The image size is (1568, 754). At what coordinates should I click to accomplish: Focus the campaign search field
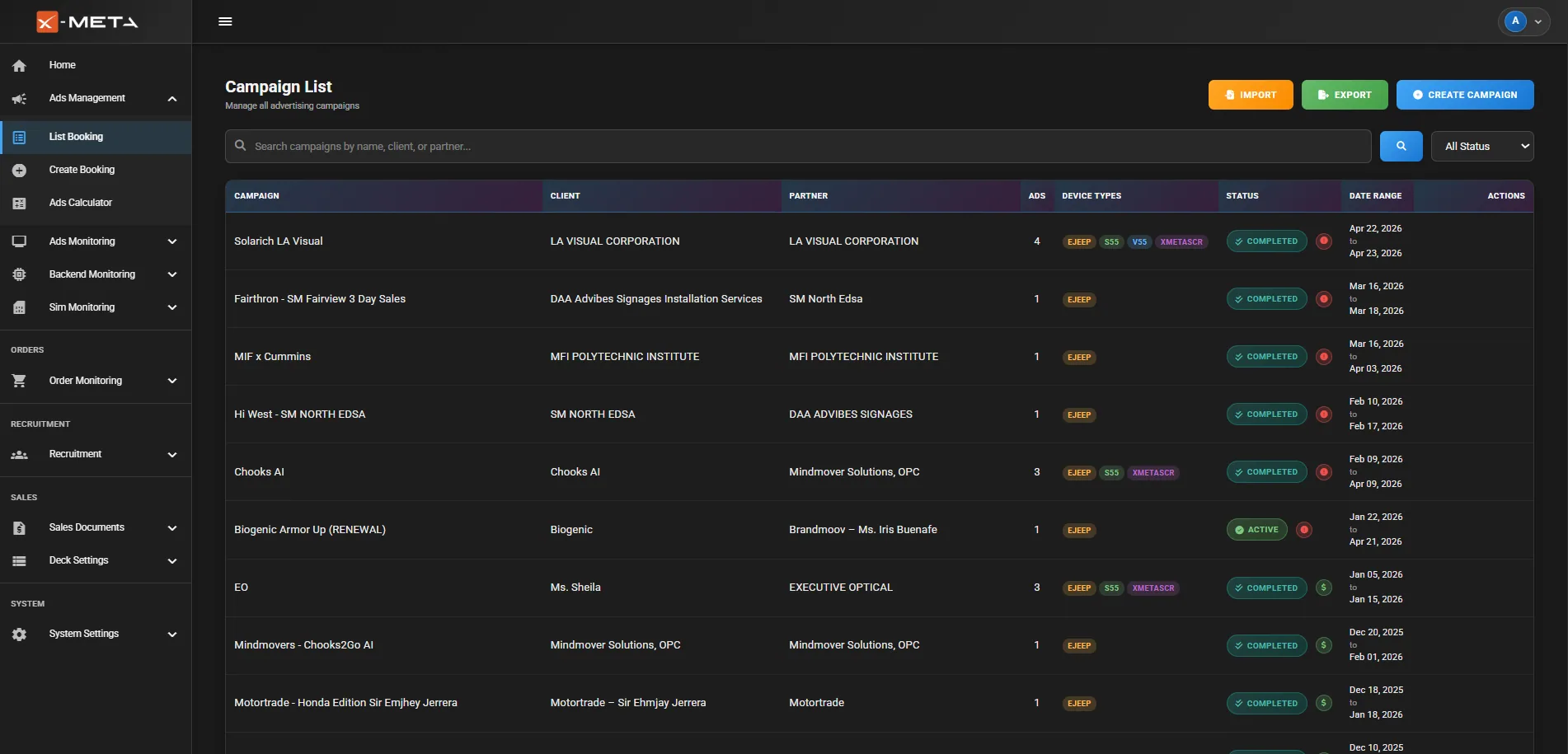(x=798, y=146)
